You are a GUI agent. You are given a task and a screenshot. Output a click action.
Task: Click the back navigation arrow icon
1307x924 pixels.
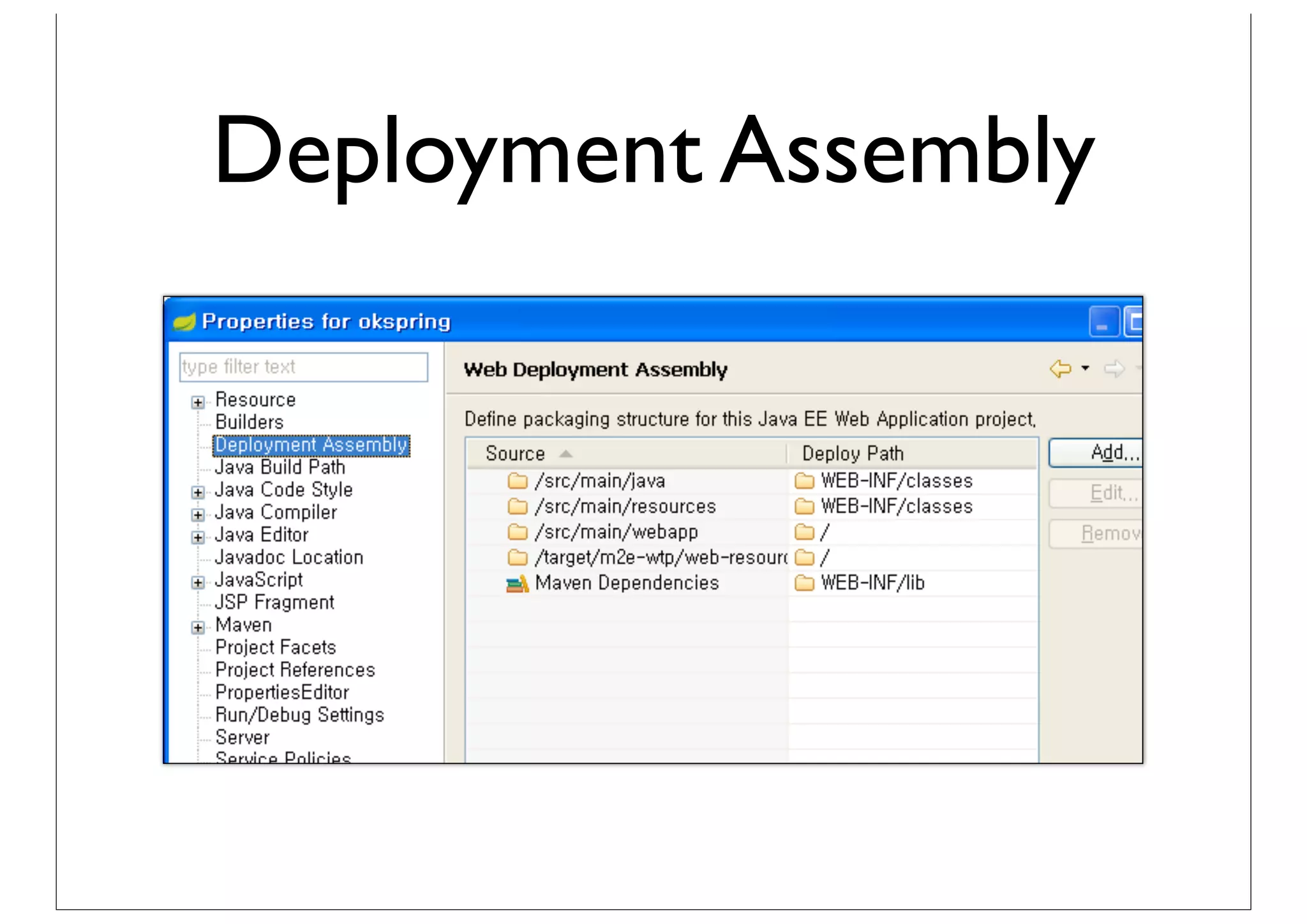(x=1060, y=368)
